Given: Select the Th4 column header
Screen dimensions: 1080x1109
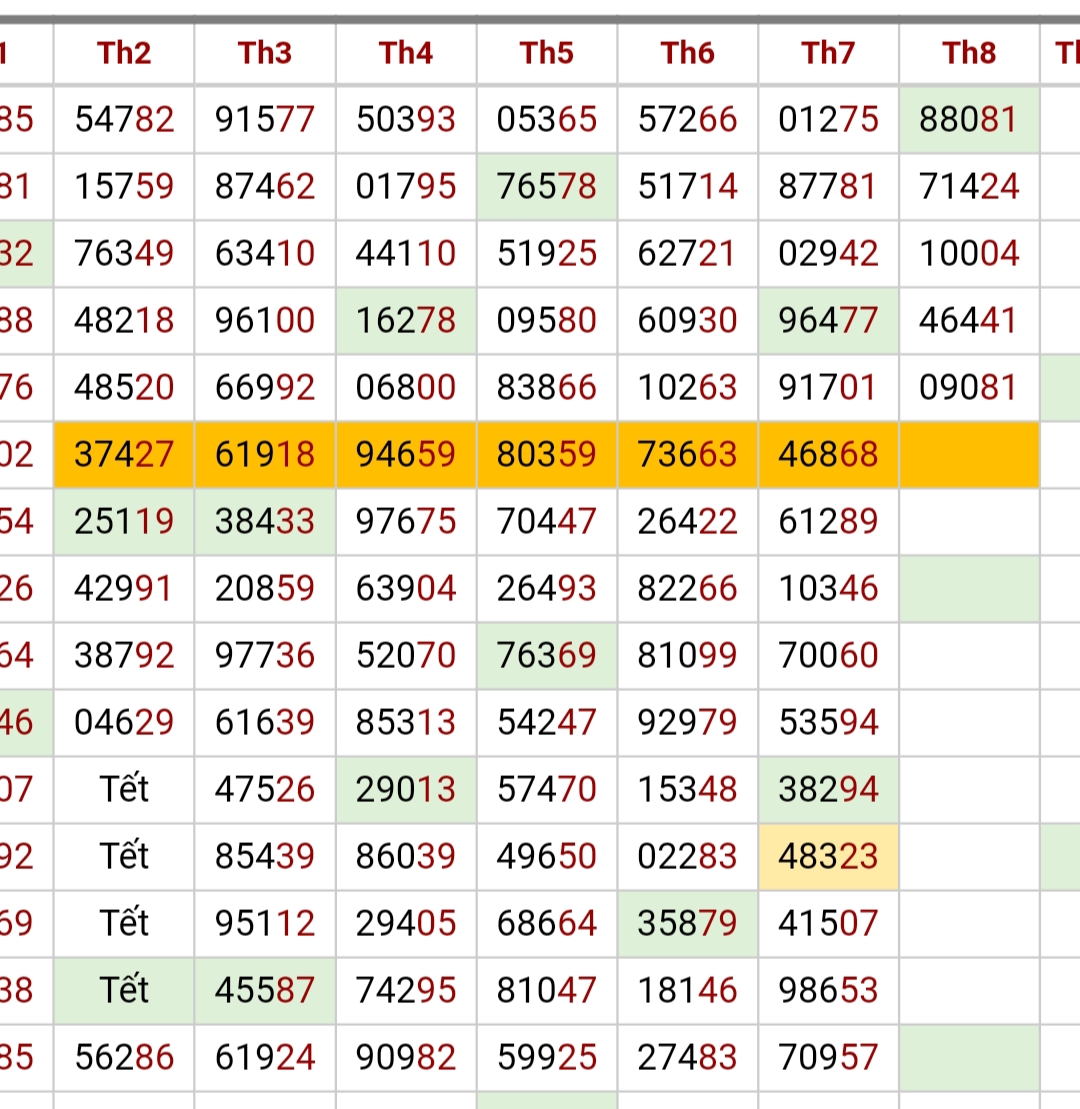Looking at the screenshot, I should [406, 53].
